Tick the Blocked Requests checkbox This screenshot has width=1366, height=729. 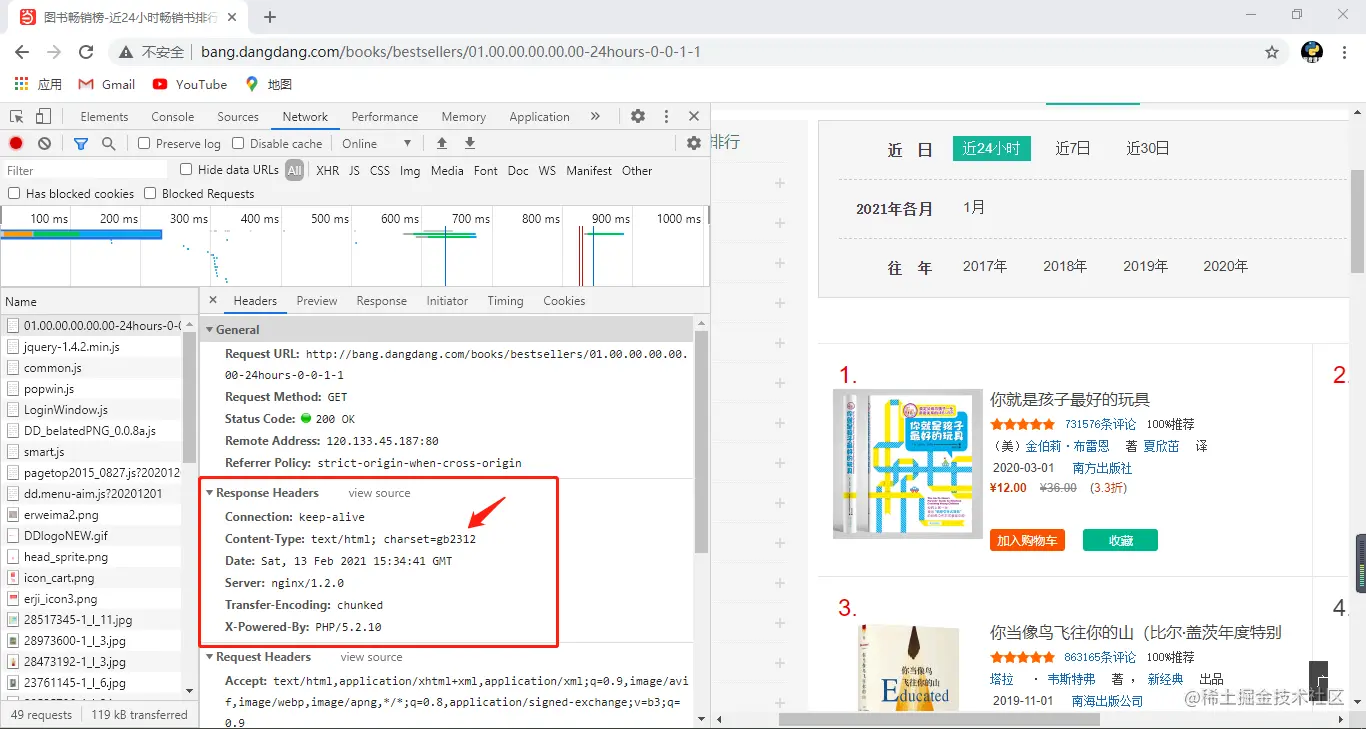pos(150,193)
